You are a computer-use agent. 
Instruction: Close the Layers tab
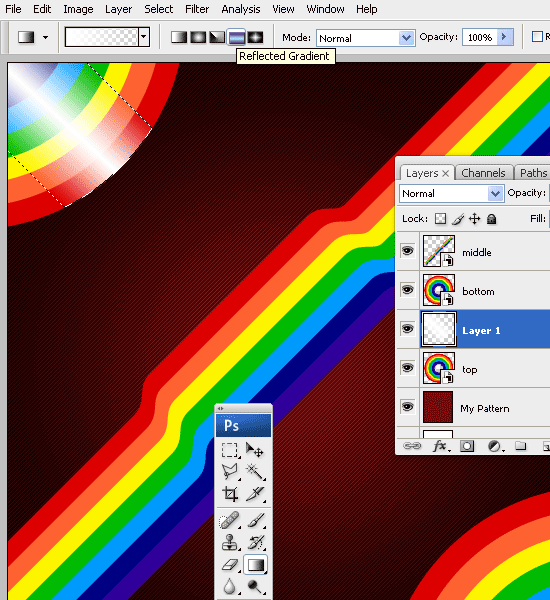tap(446, 173)
